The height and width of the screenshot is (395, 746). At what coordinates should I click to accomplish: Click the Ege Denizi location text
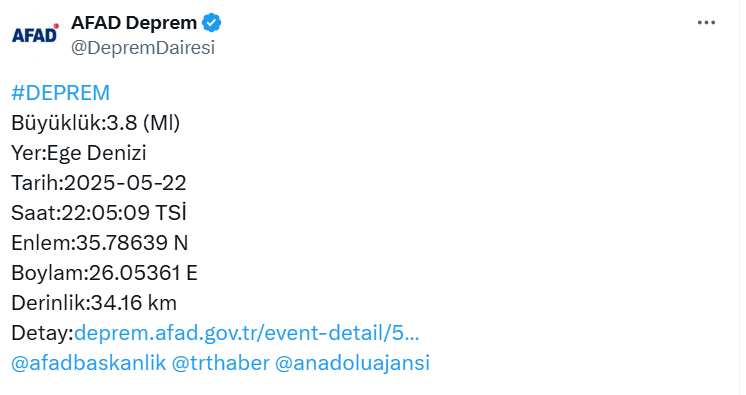coord(97,153)
